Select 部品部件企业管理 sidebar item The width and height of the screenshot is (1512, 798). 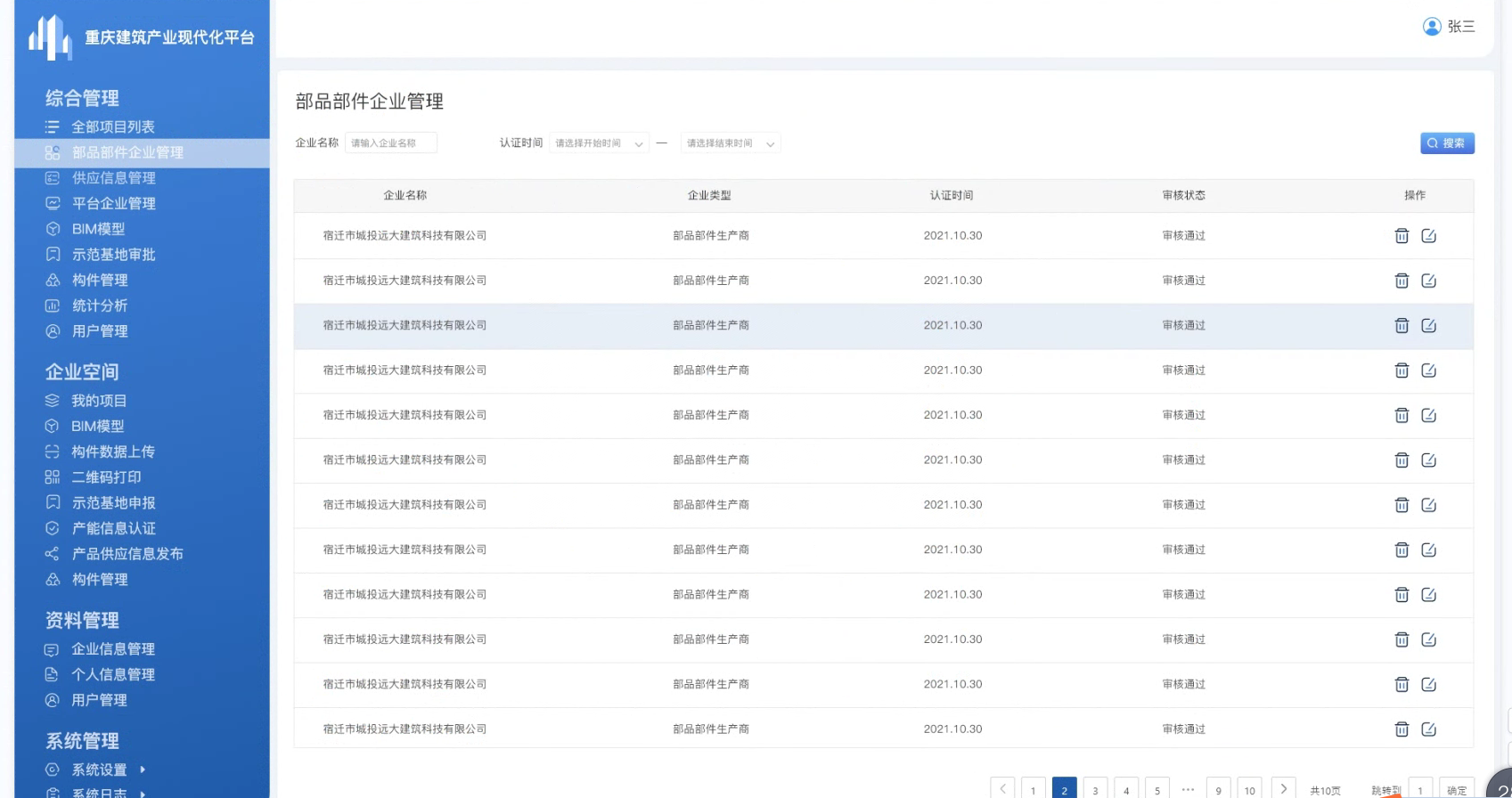point(142,153)
